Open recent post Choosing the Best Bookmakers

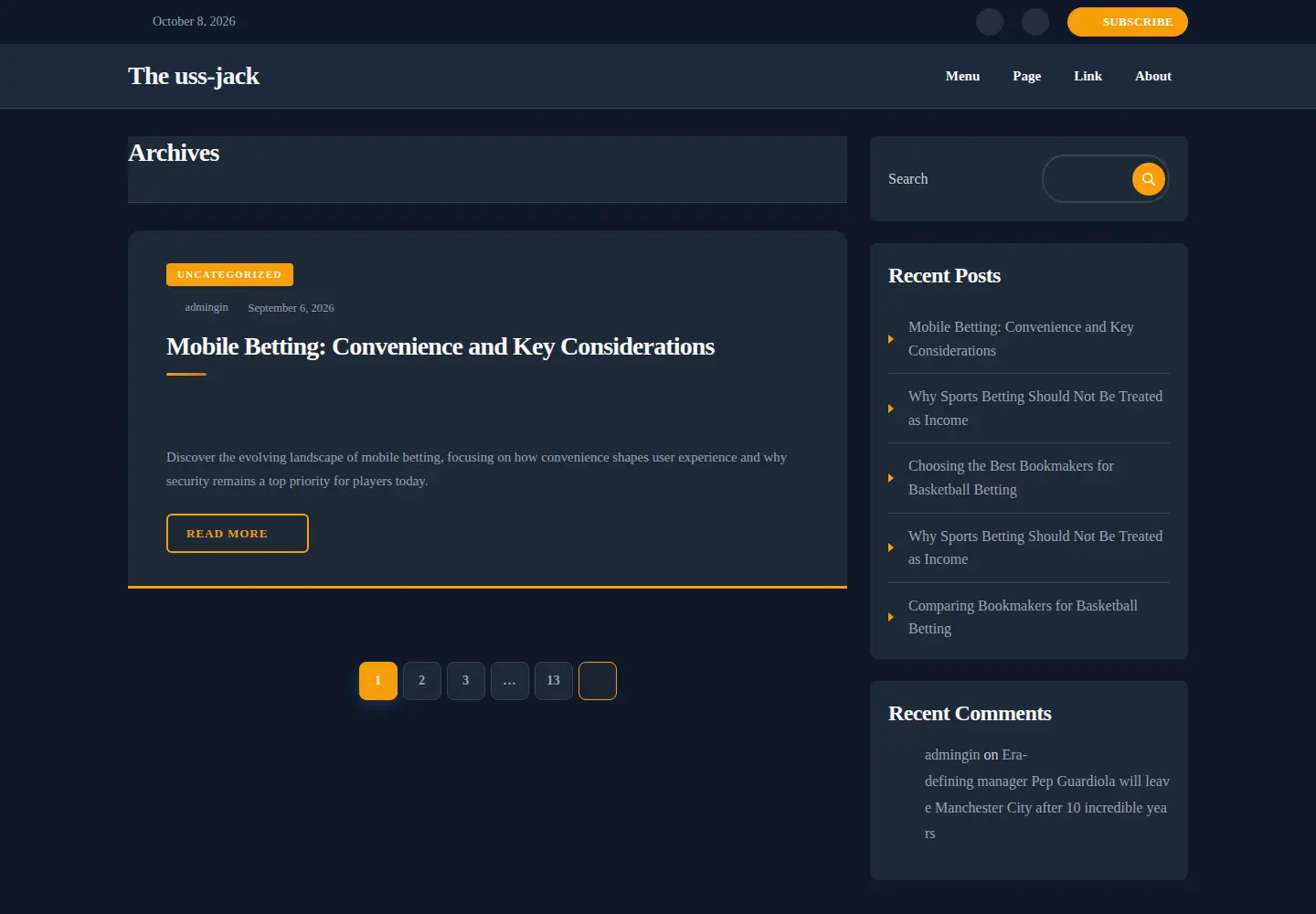point(1011,478)
